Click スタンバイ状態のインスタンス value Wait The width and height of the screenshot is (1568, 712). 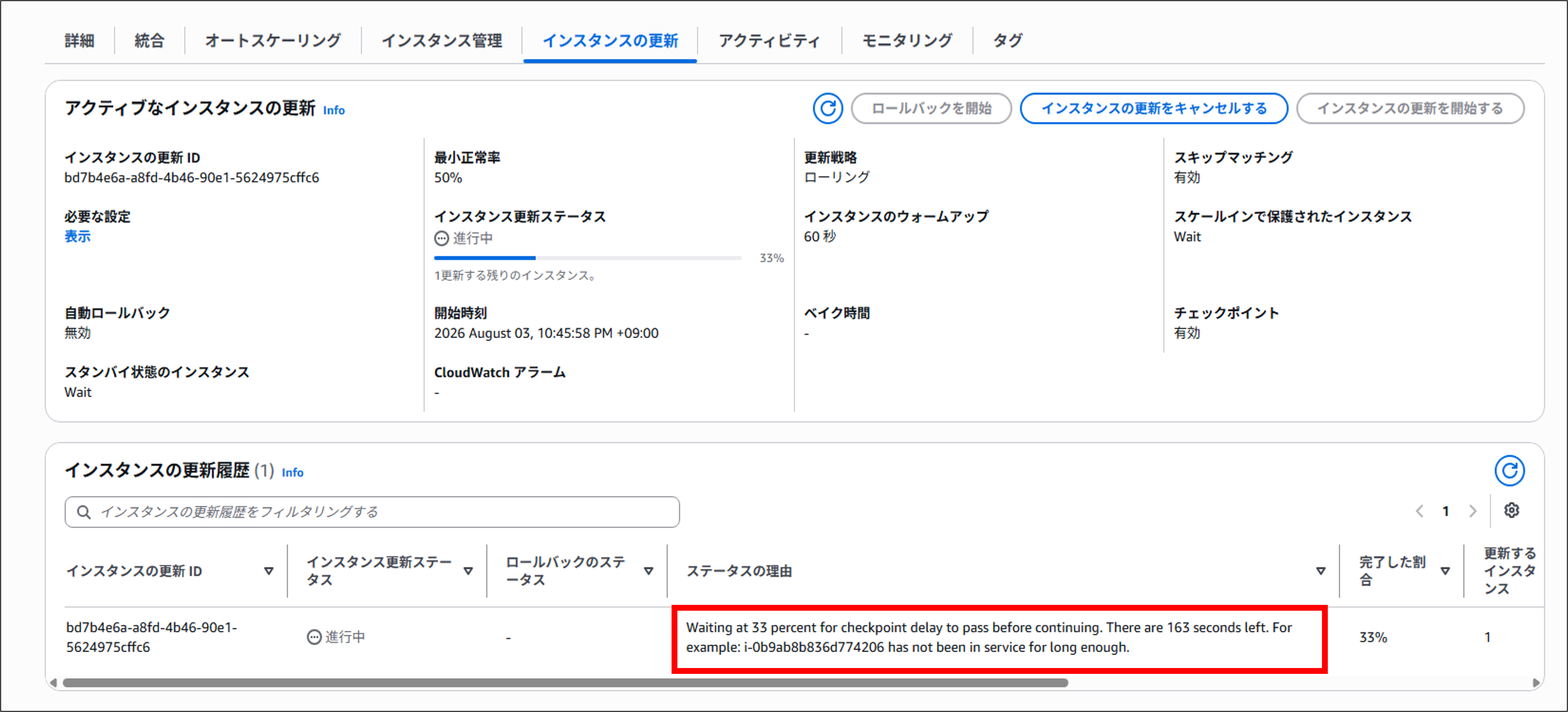[x=78, y=393]
